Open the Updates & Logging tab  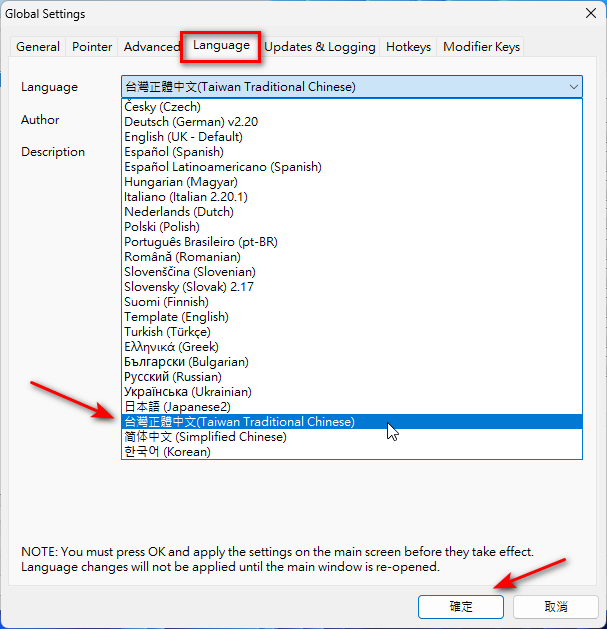320,47
